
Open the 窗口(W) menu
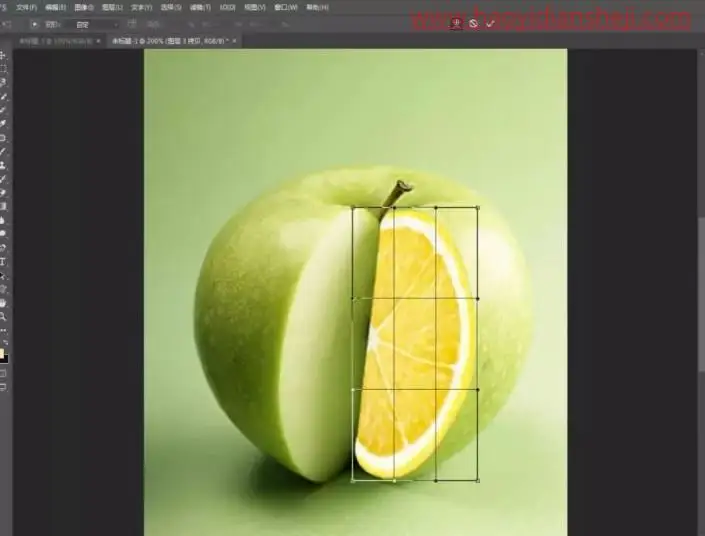286,8
